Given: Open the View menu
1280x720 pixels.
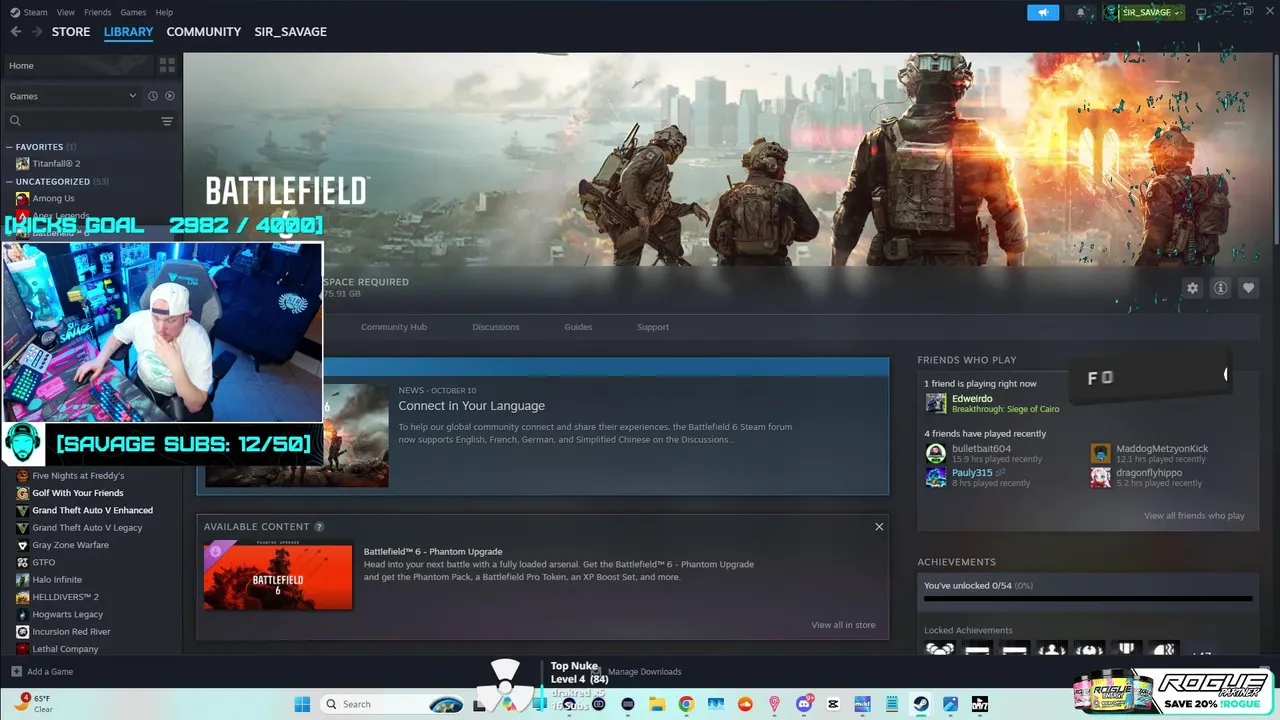Looking at the screenshot, I should (x=66, y=12).
